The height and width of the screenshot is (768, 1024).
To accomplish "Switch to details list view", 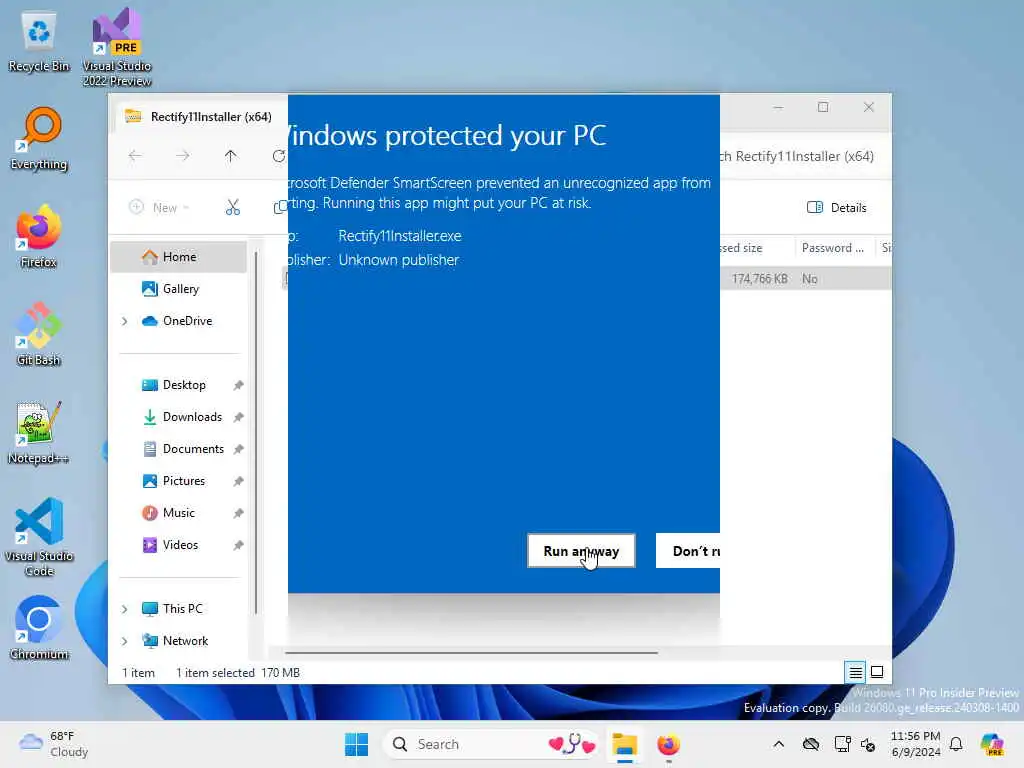I will coord(855,671).
